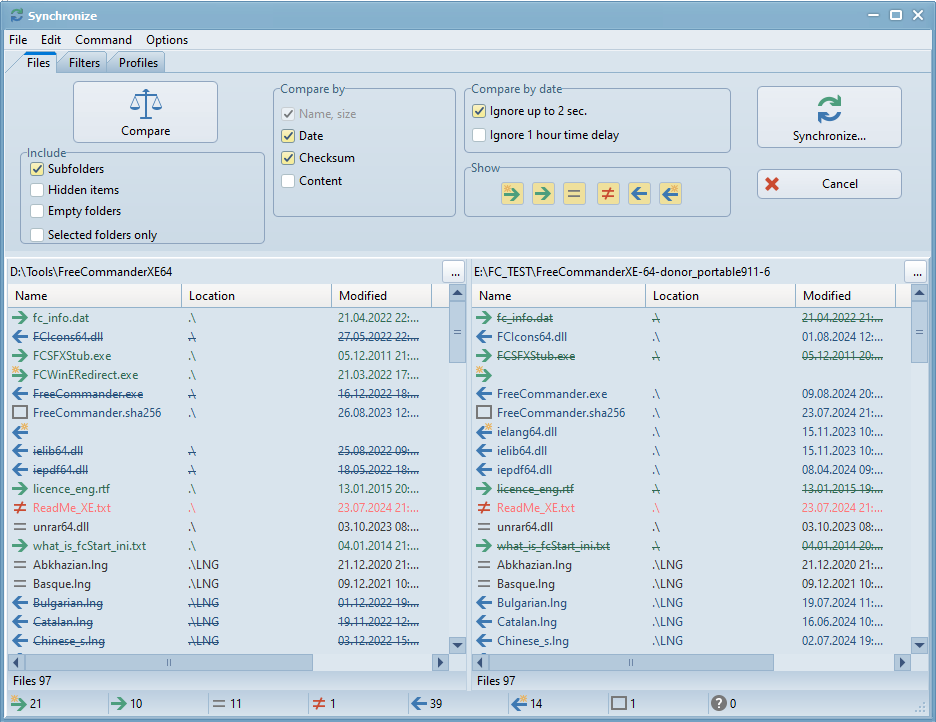Click the status bar question mark icon
The width and height of the screenshot is (936, 722).
[719, 704]
